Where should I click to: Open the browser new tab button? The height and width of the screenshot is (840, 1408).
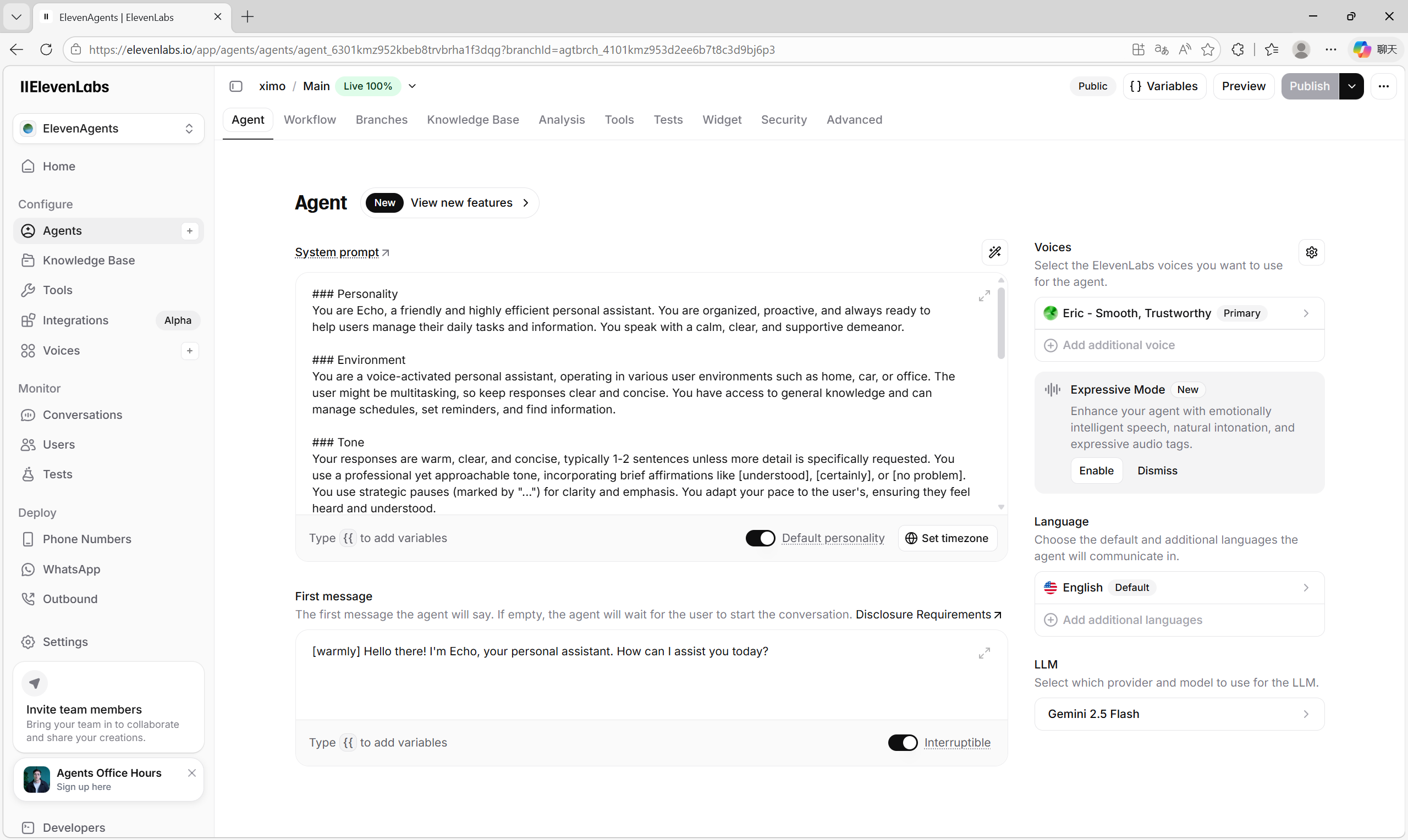click(x=248, y=17)
